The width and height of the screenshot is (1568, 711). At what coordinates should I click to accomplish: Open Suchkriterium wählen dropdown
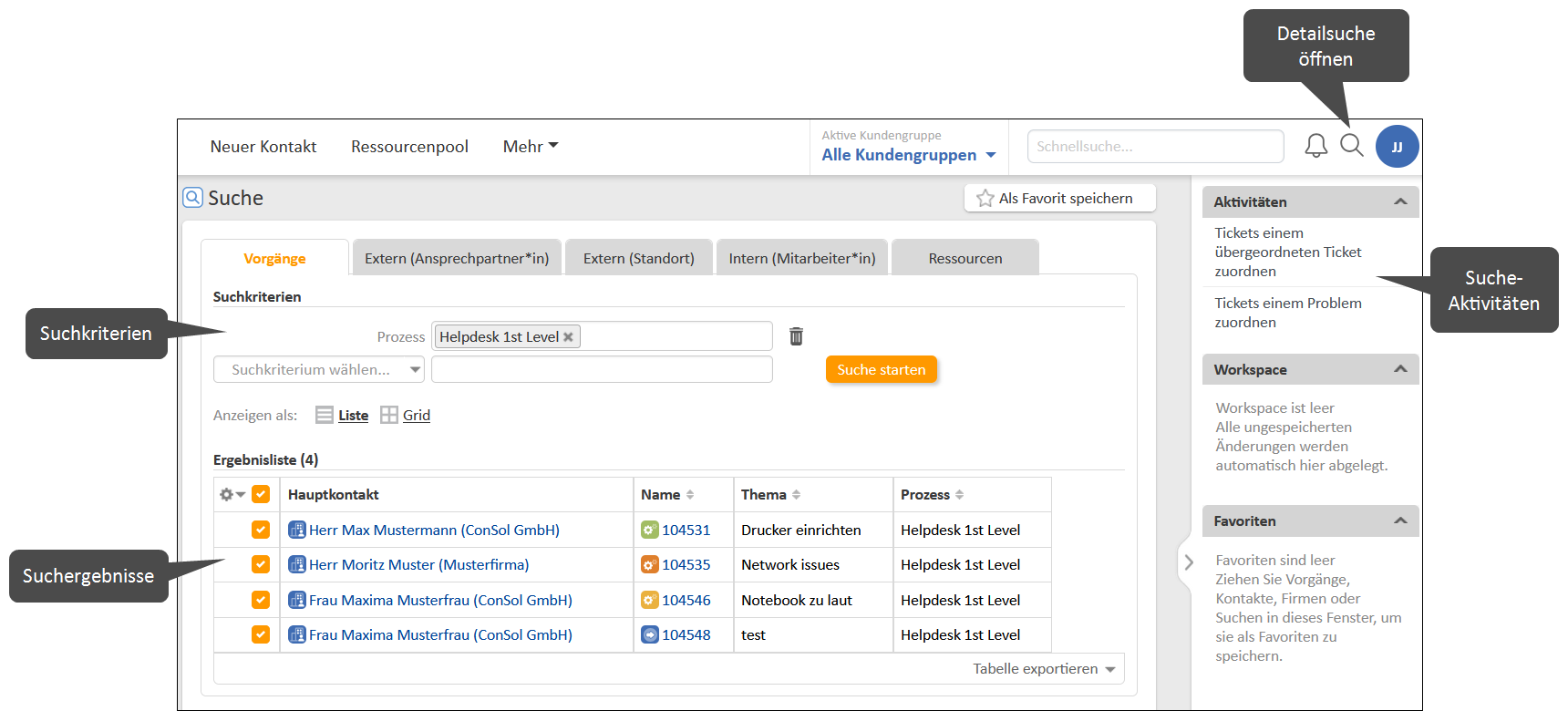pos(319,369)
